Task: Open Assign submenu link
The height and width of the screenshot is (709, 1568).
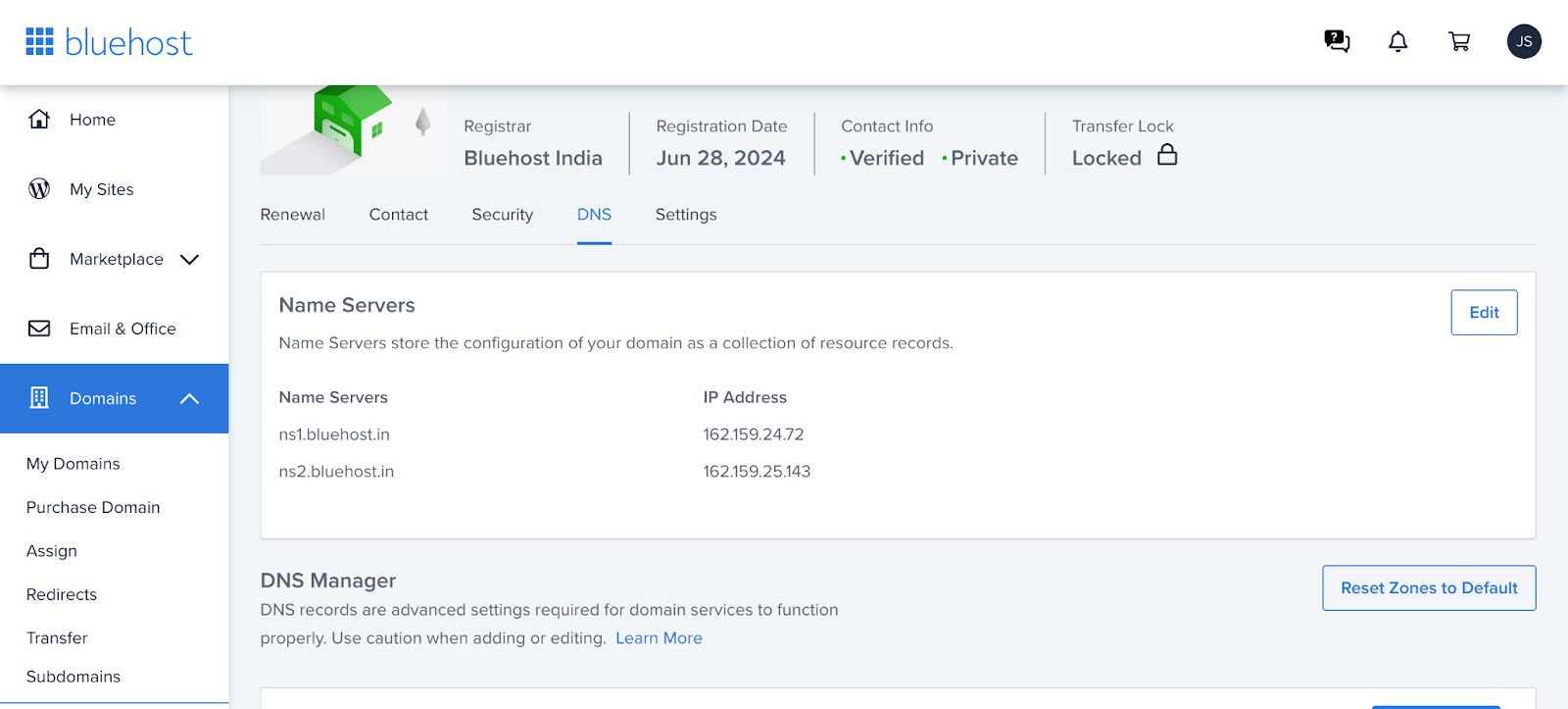Action: (x=52, y=551)
